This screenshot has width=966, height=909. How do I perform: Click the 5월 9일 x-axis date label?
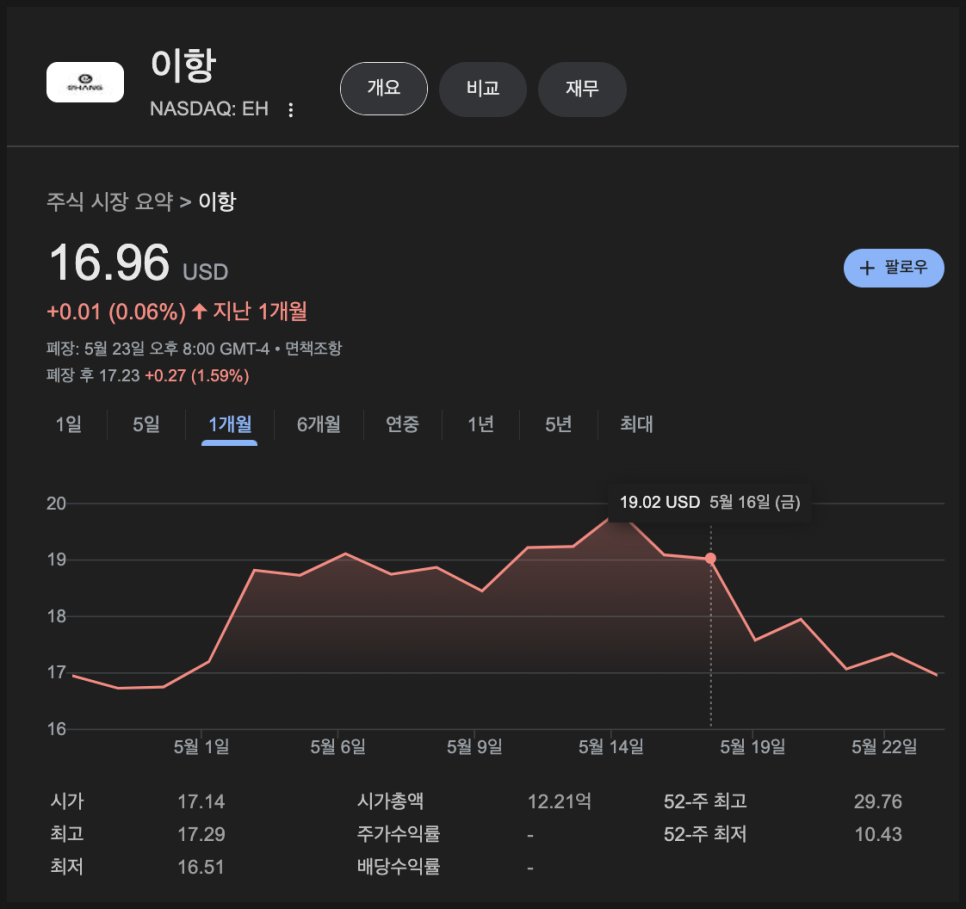click(474, 747)
